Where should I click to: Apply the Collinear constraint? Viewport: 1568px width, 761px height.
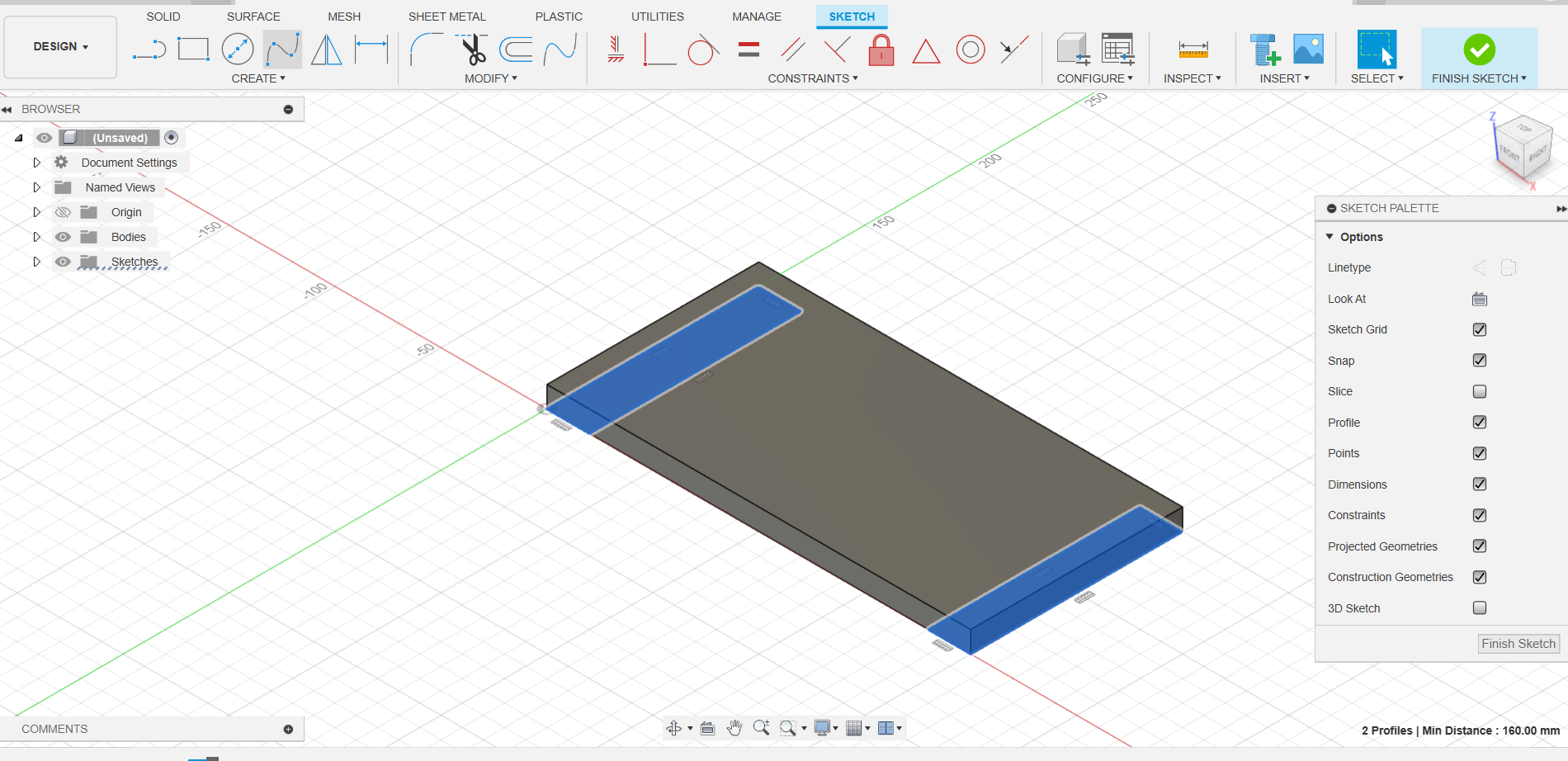(x=1014, y=50)
